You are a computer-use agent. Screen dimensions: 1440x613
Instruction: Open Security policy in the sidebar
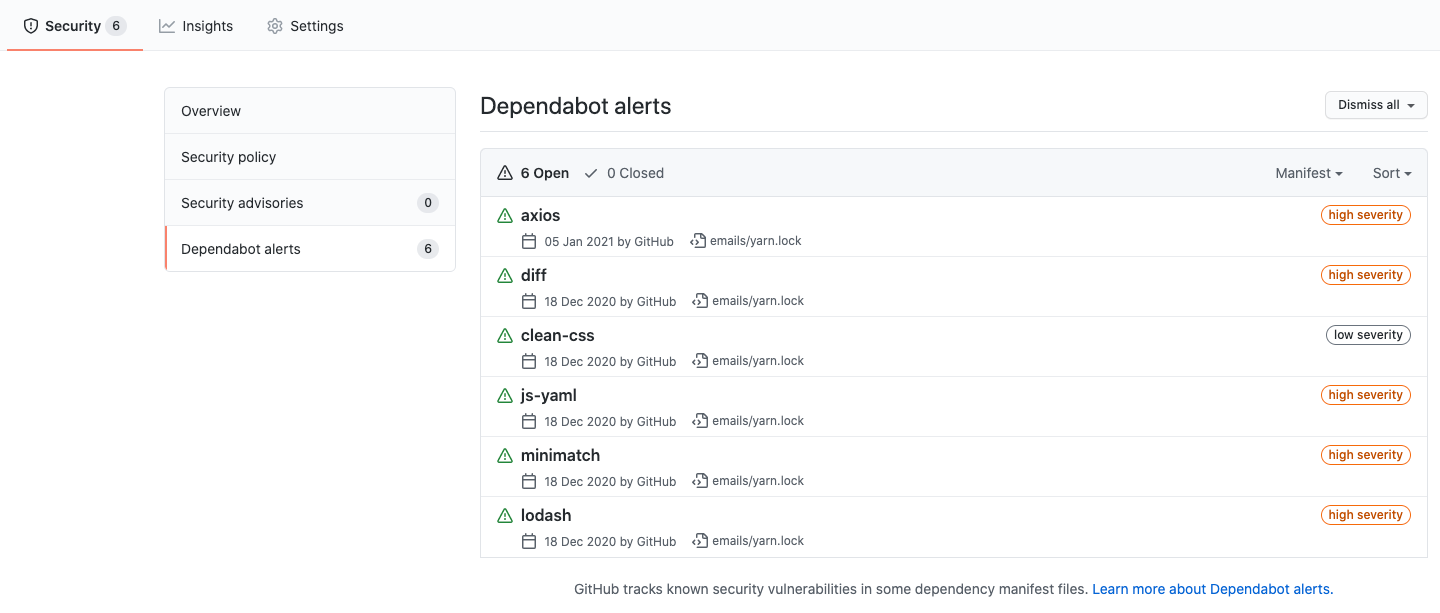pos(310,157)
